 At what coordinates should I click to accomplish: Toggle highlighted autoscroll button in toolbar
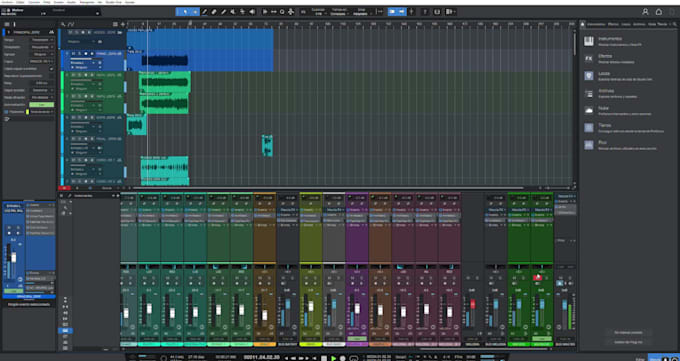(392, 12)
